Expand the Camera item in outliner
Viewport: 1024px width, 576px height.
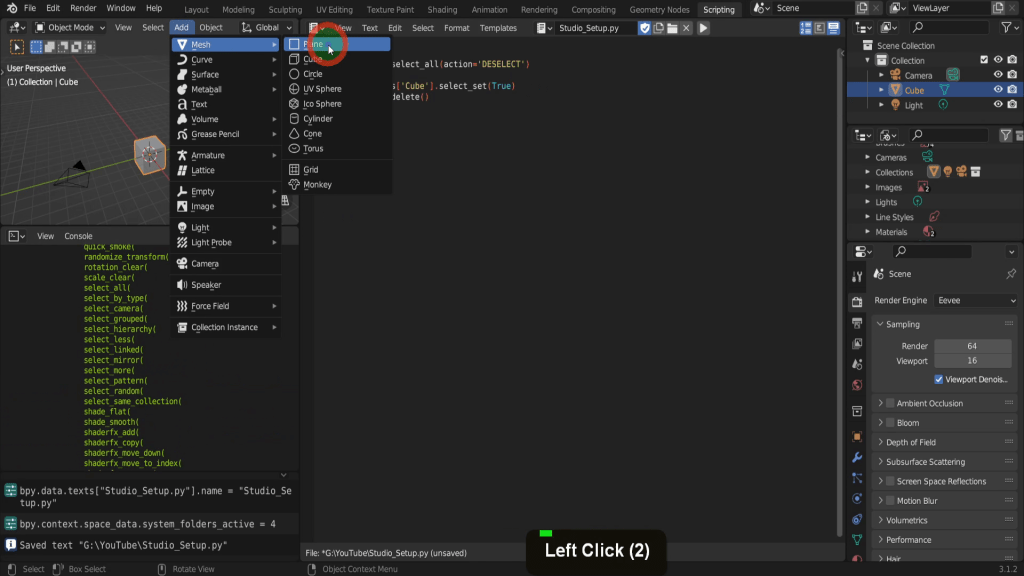coord(881,75)
